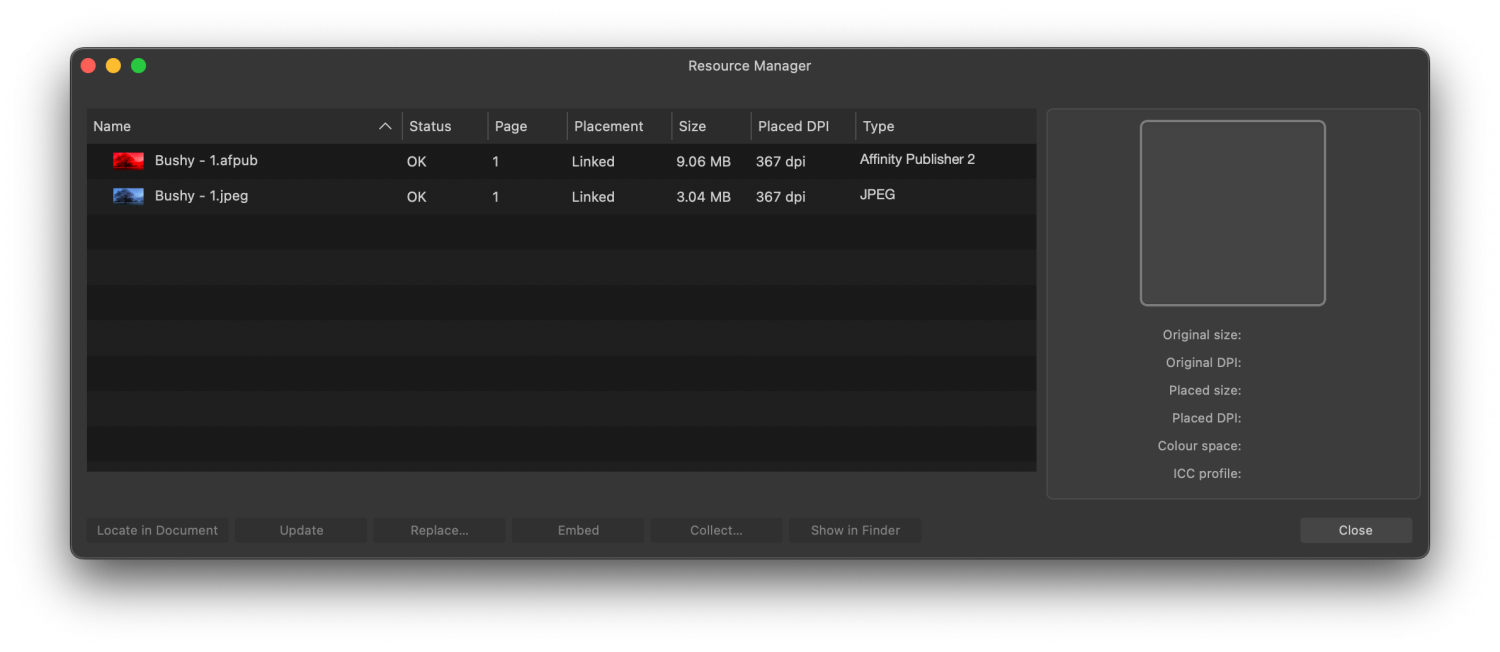Click the empty preview thumbnail box
Image resolution: width=1500 pixels, height=652 pixels.
[x=1232, y=213]
